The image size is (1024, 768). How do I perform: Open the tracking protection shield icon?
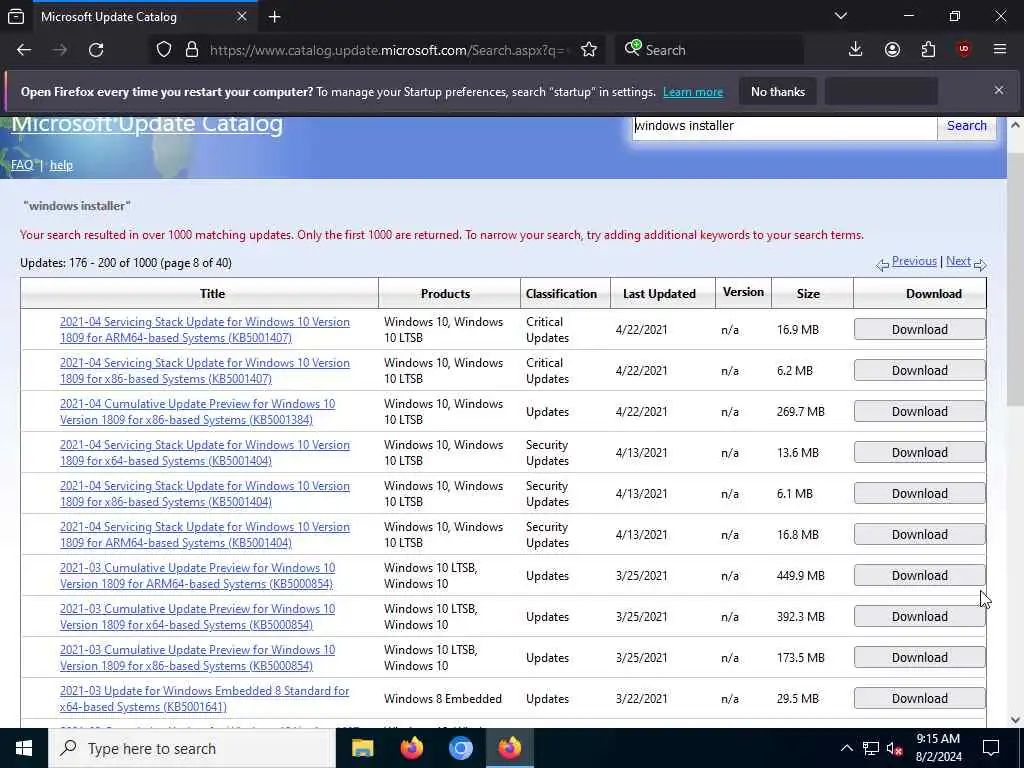click(x=164, y=50)
